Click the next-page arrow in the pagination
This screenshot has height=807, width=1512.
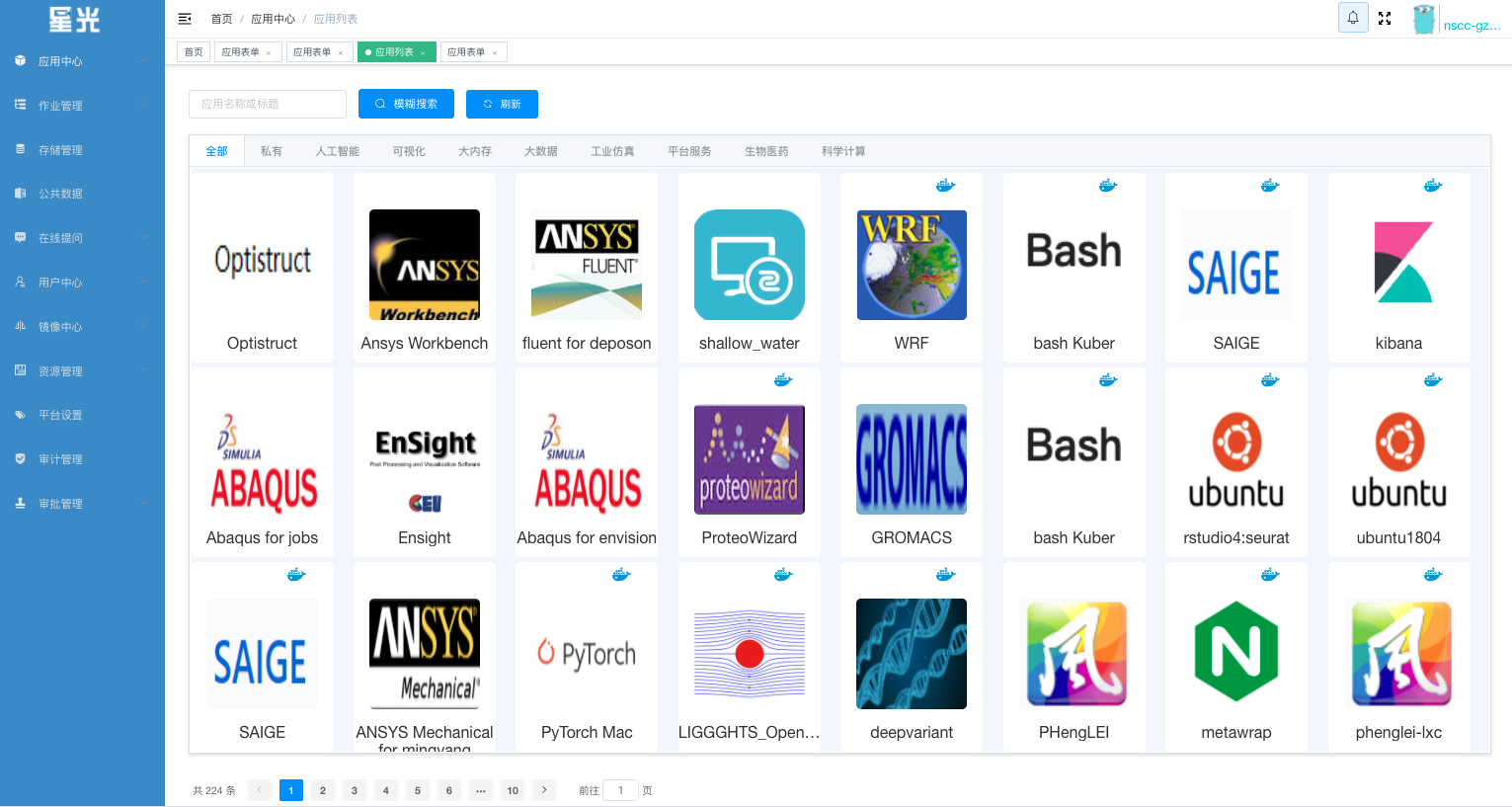pos(544,790)
